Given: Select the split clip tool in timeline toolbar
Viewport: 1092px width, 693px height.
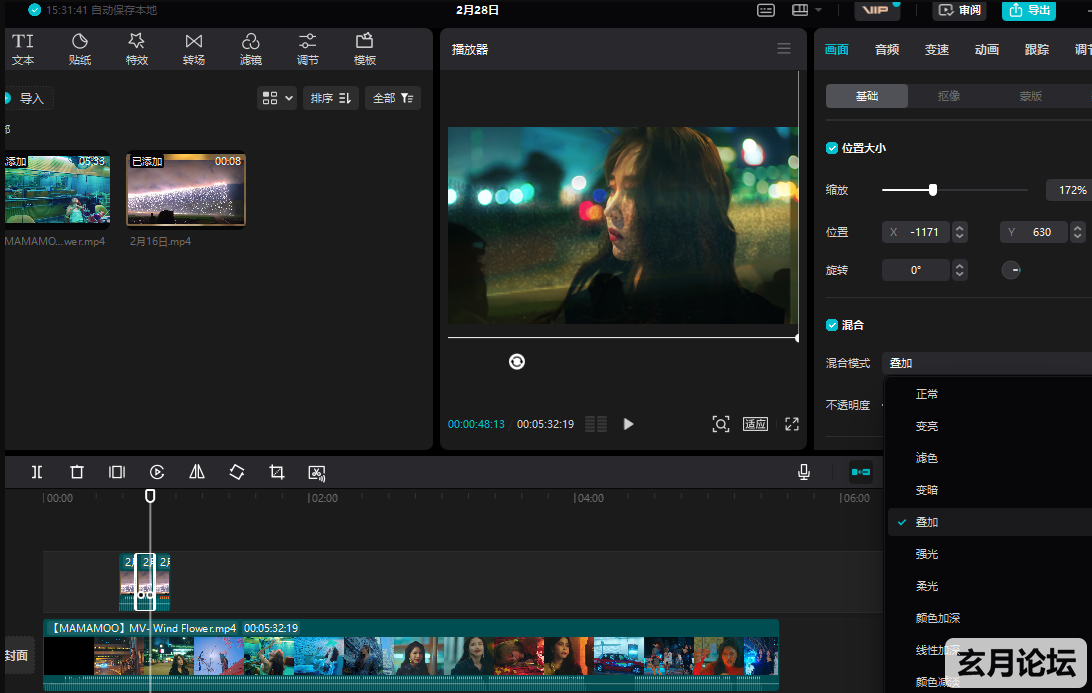Looking at the screenshot, I should 37,472.
